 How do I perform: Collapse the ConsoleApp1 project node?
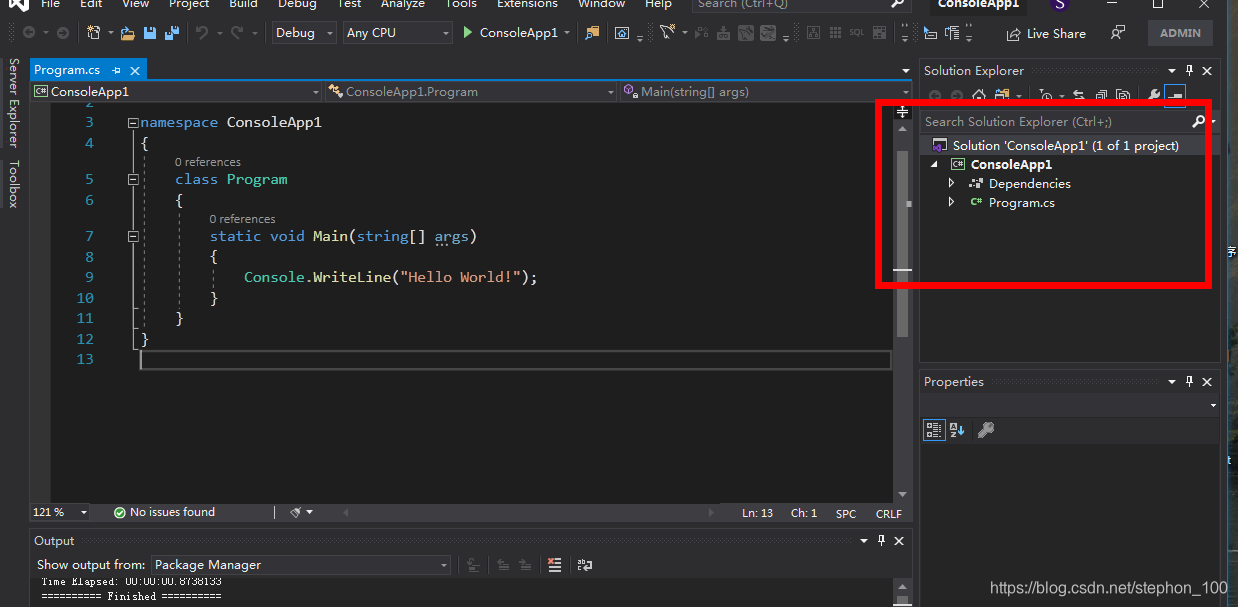tap(934, 165)
